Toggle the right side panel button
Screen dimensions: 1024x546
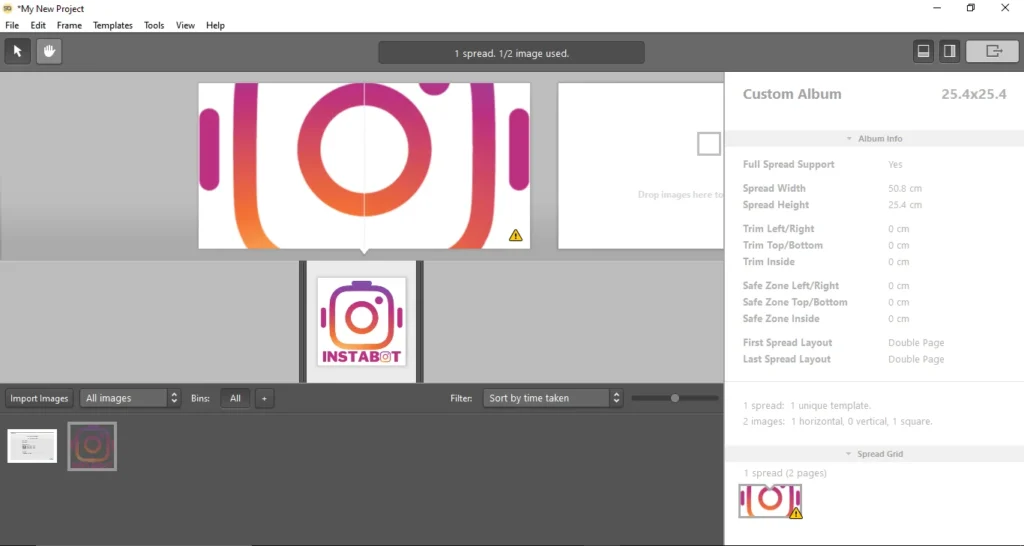950,51
